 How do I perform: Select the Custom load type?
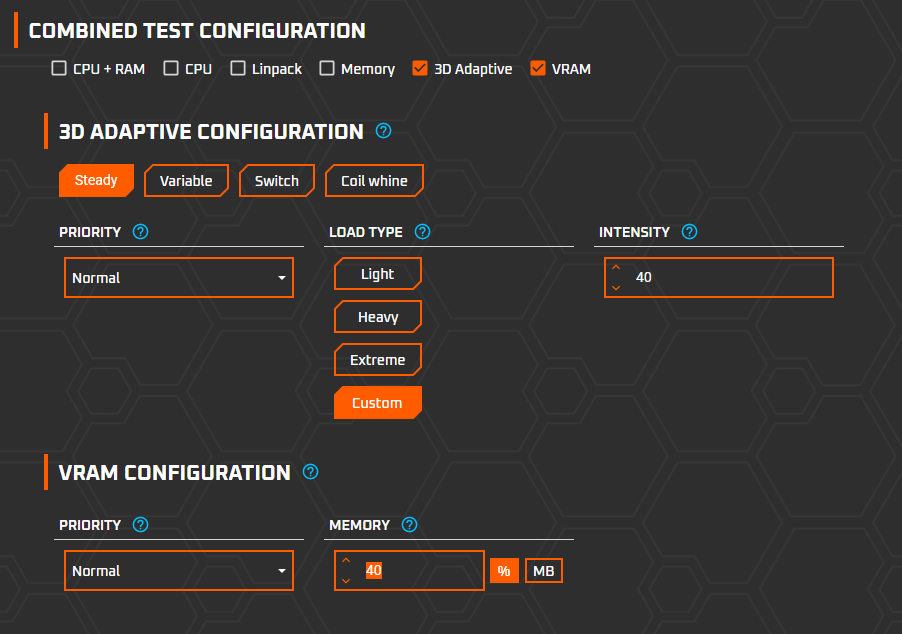(x=378, y=403)
